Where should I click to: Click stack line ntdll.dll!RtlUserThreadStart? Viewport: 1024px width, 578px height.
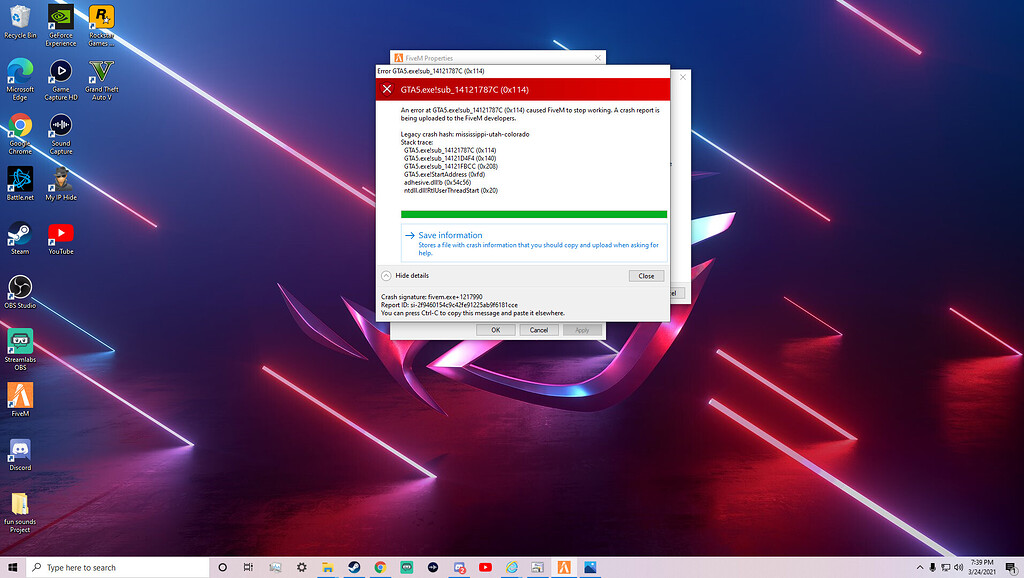pos(451,191)
